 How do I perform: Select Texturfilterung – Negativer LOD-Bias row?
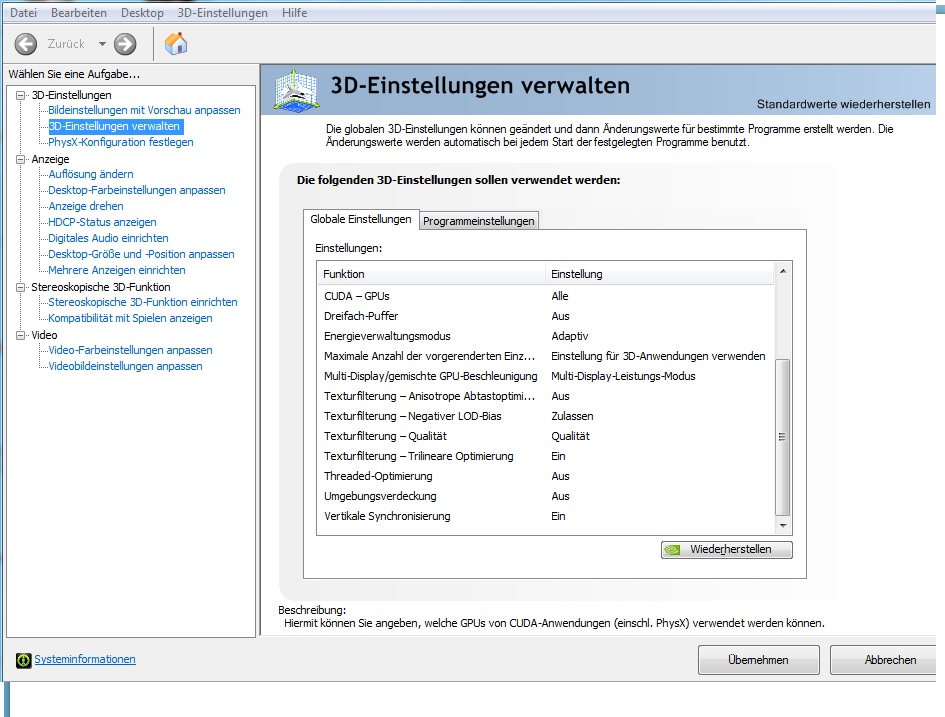pos(546,416)
